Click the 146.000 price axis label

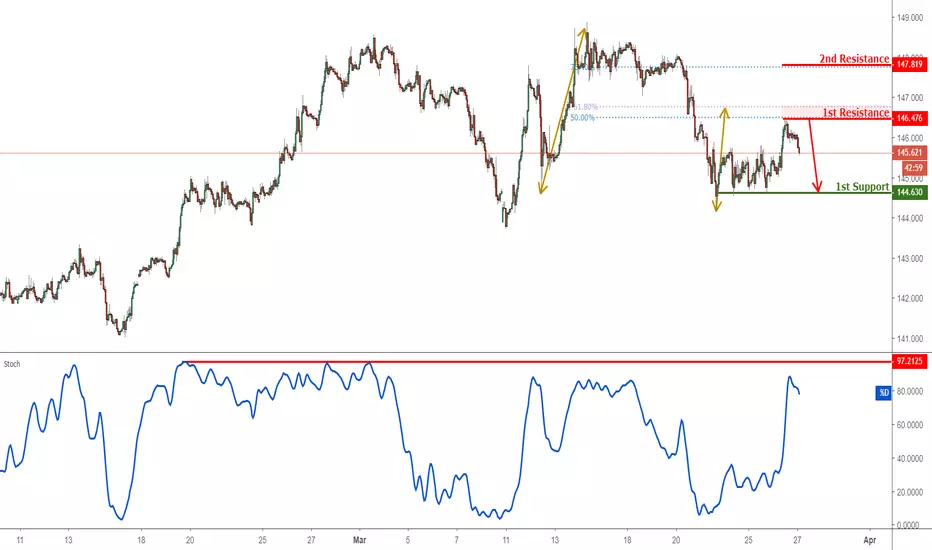tap(911, 137)
